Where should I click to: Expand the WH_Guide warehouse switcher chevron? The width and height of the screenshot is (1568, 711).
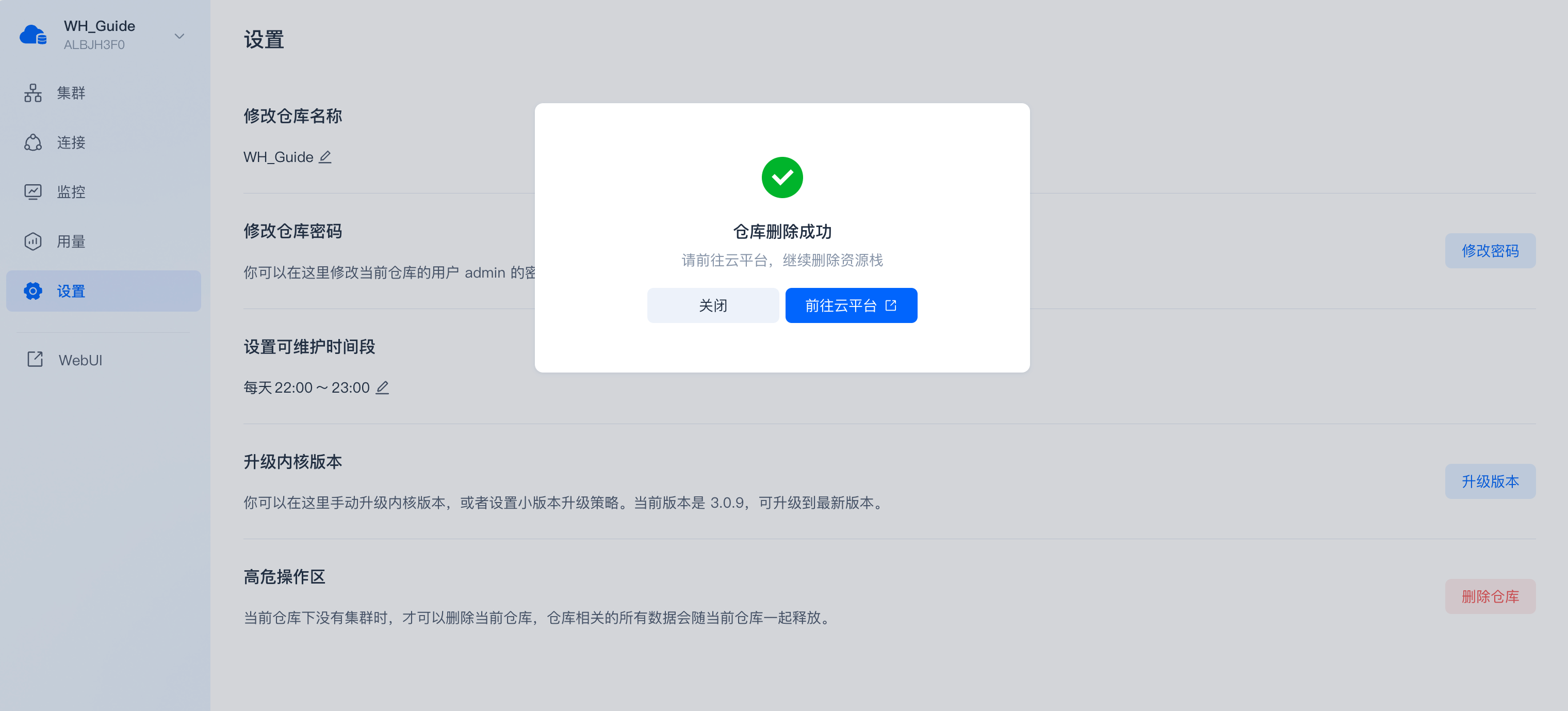pyautogui.click(x=179, y=36)
